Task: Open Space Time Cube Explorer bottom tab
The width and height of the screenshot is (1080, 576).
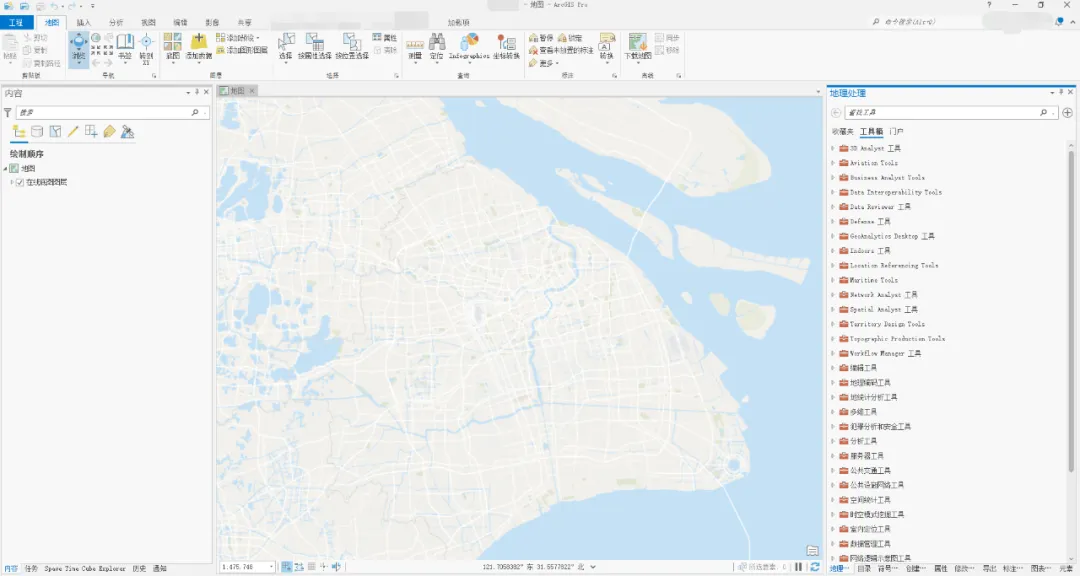Action: pyautogui.click(x=85, y=568)
